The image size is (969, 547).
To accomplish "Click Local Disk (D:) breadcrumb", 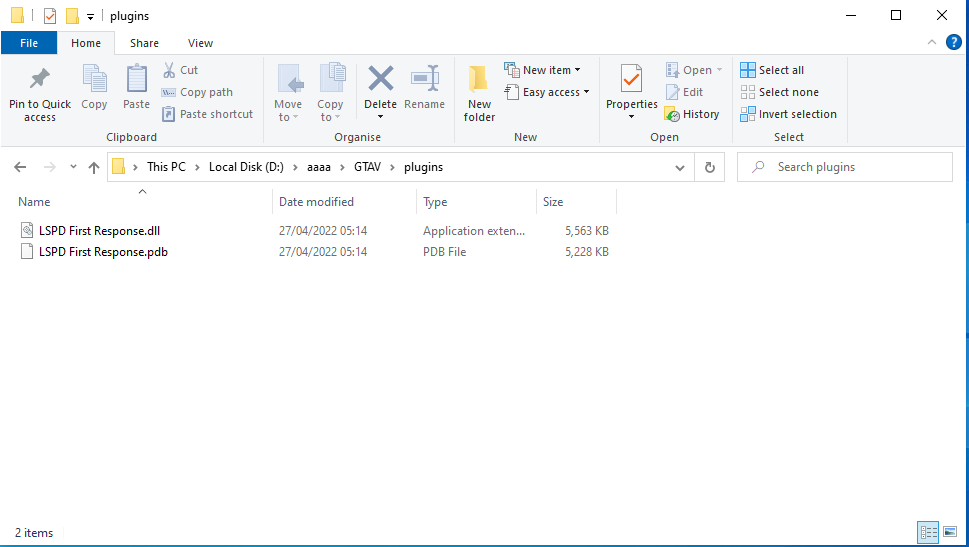I will (x=246, y=167).
